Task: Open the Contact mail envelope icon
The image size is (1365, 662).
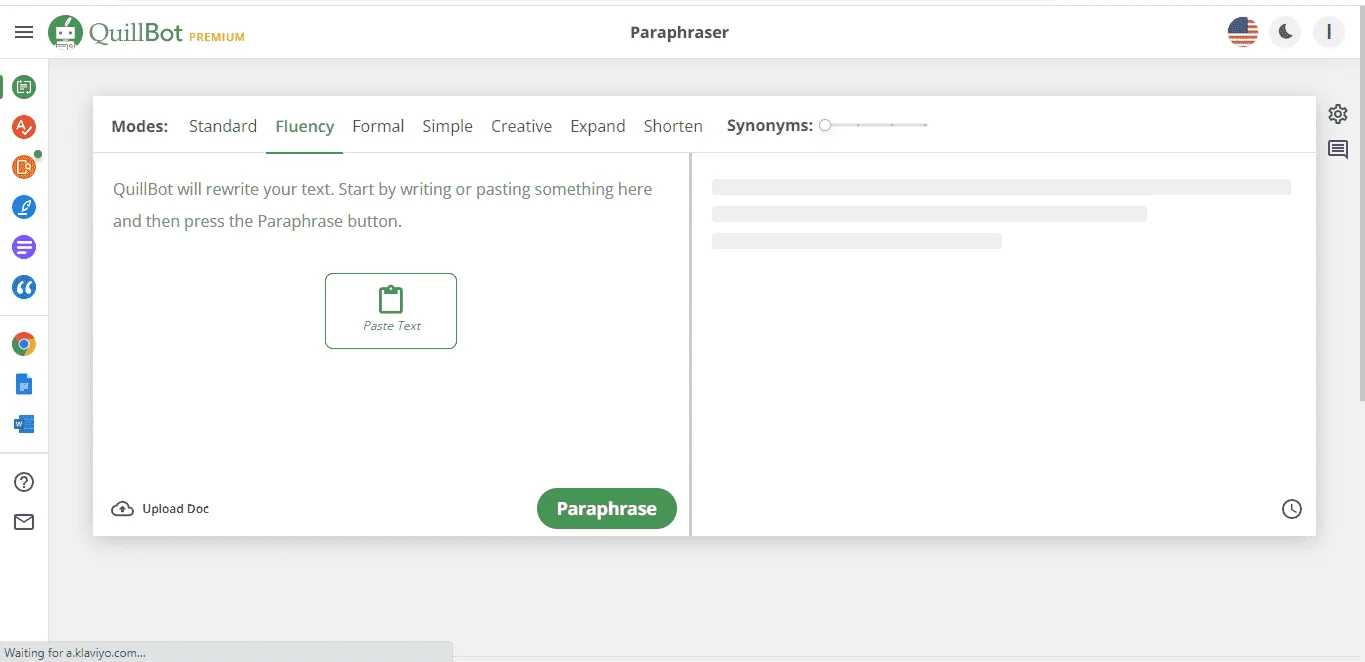Action: (24, 522)
